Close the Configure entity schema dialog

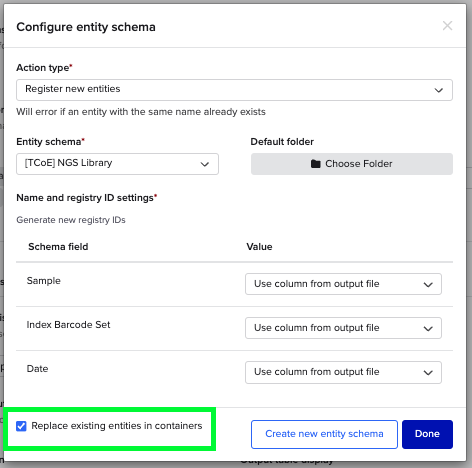click(447, 26)
